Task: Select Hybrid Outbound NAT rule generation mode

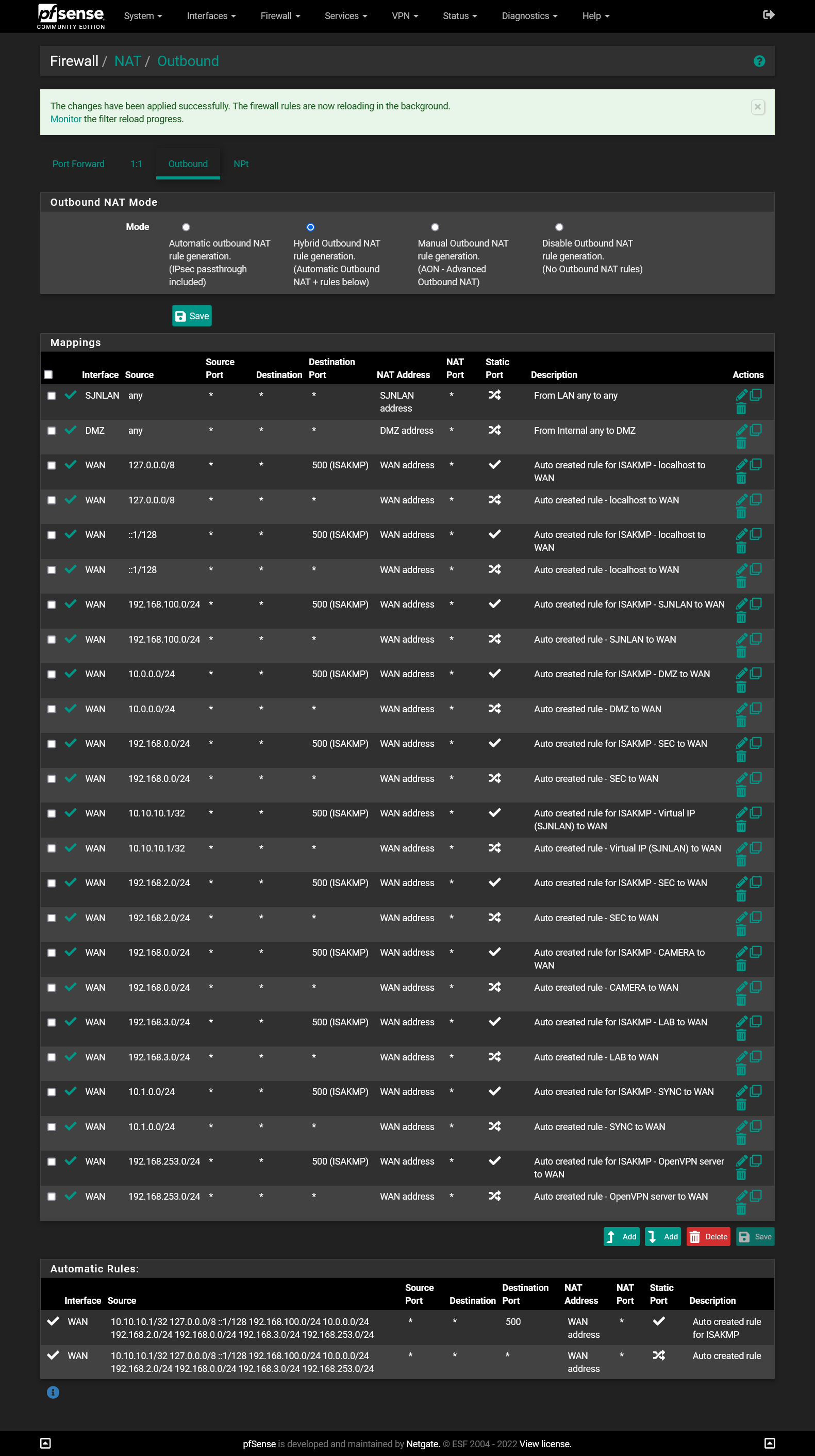Action: click(310, 227)
